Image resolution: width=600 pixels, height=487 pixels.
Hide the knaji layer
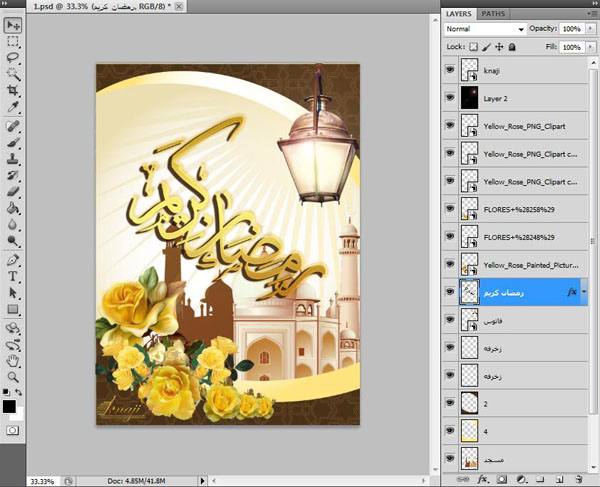click(449, 70)
